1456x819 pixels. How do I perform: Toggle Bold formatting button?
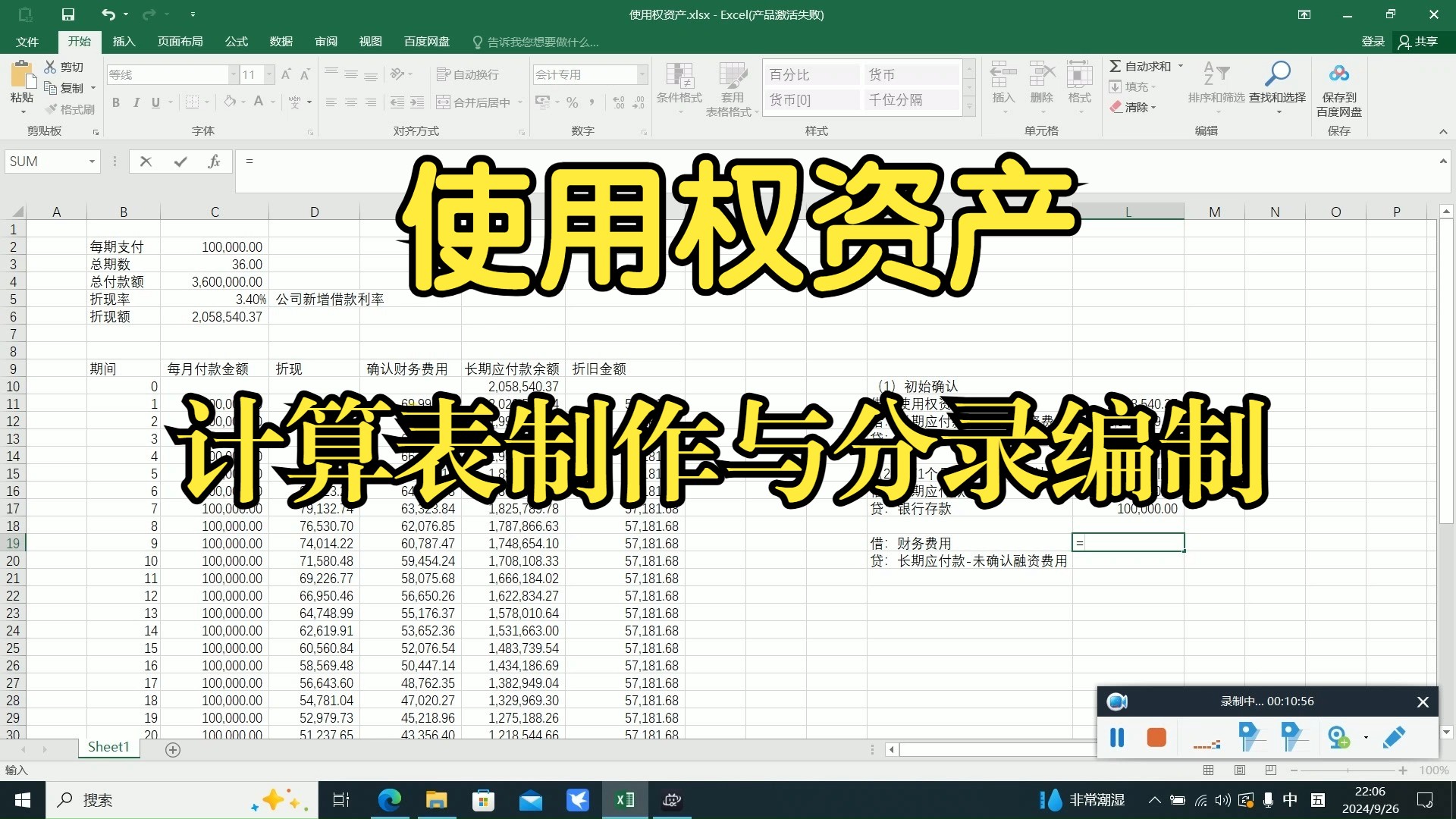click(116, 102)
